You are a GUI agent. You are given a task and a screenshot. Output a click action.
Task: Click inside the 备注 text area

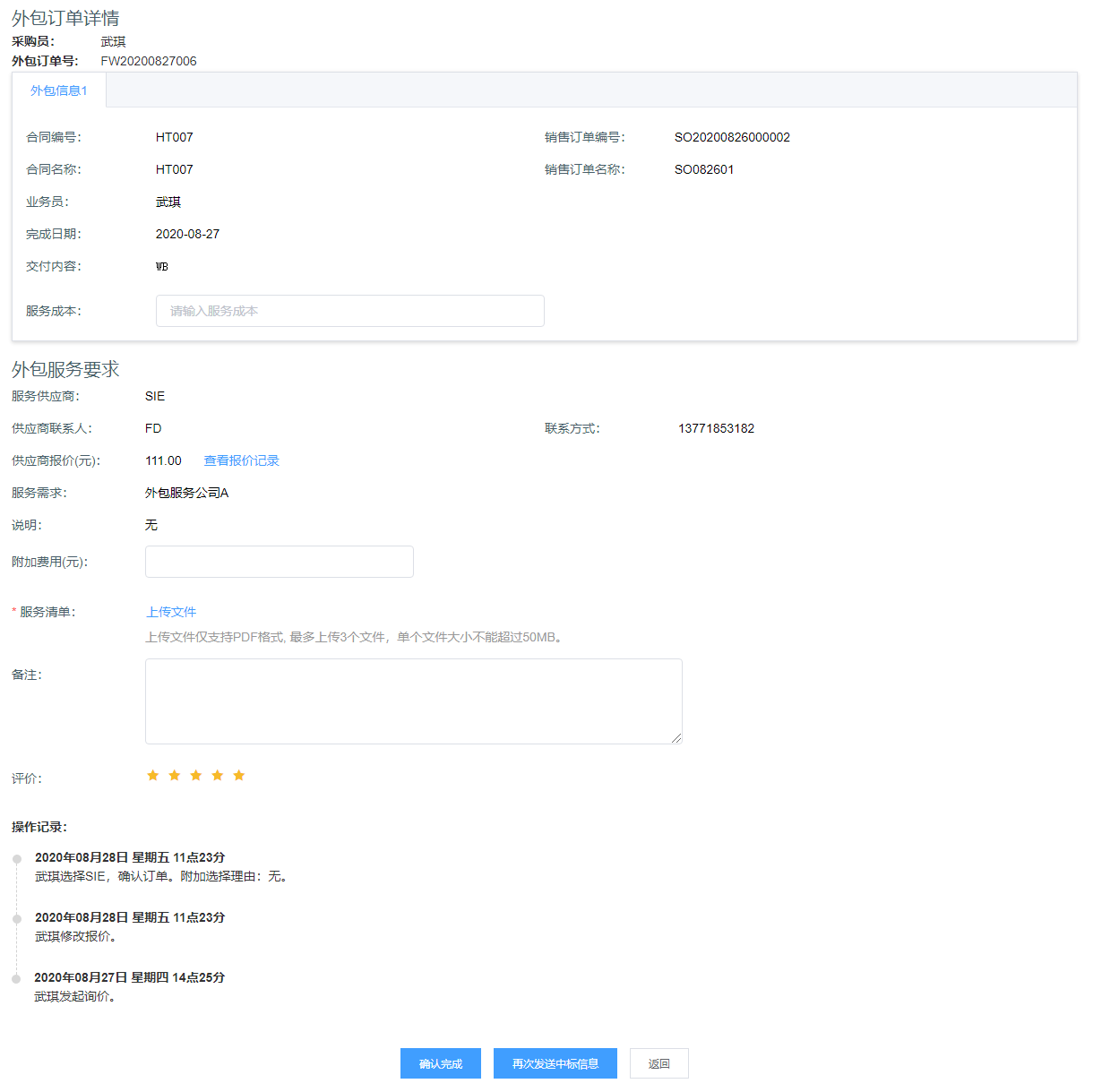click(x=413, y=701)
